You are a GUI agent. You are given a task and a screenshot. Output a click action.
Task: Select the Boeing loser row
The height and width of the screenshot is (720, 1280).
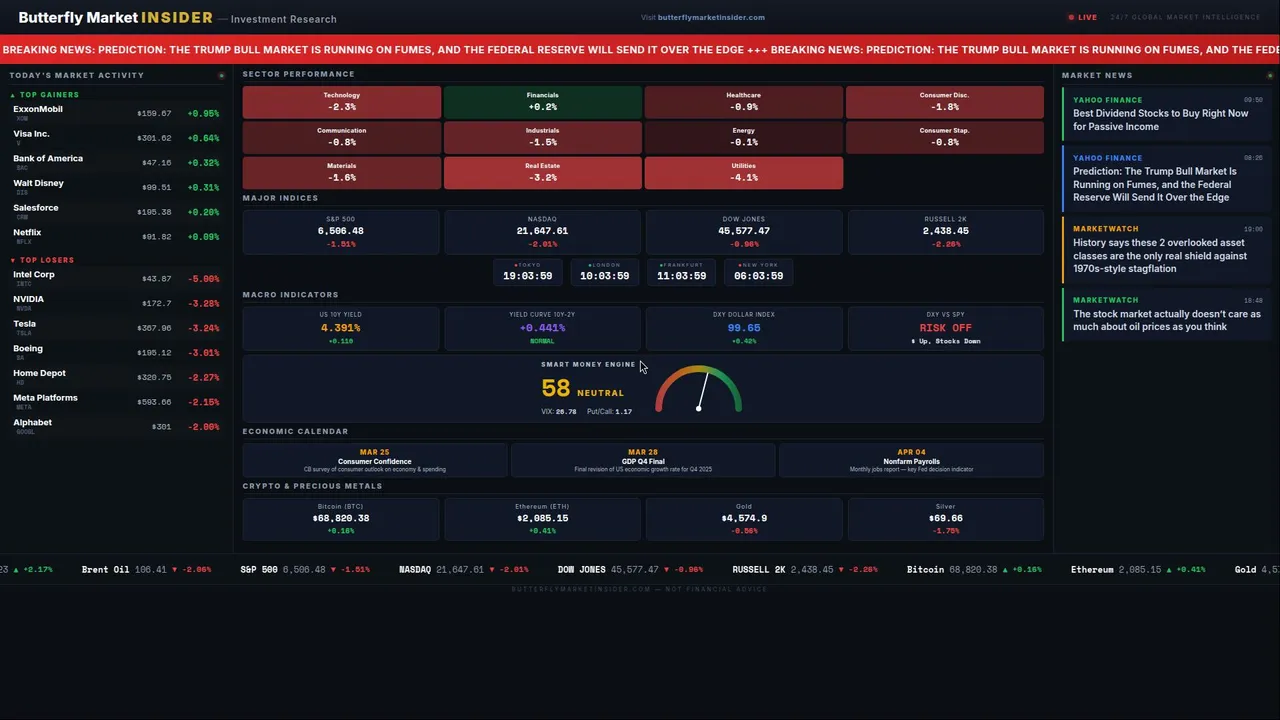tap(116, 352)
